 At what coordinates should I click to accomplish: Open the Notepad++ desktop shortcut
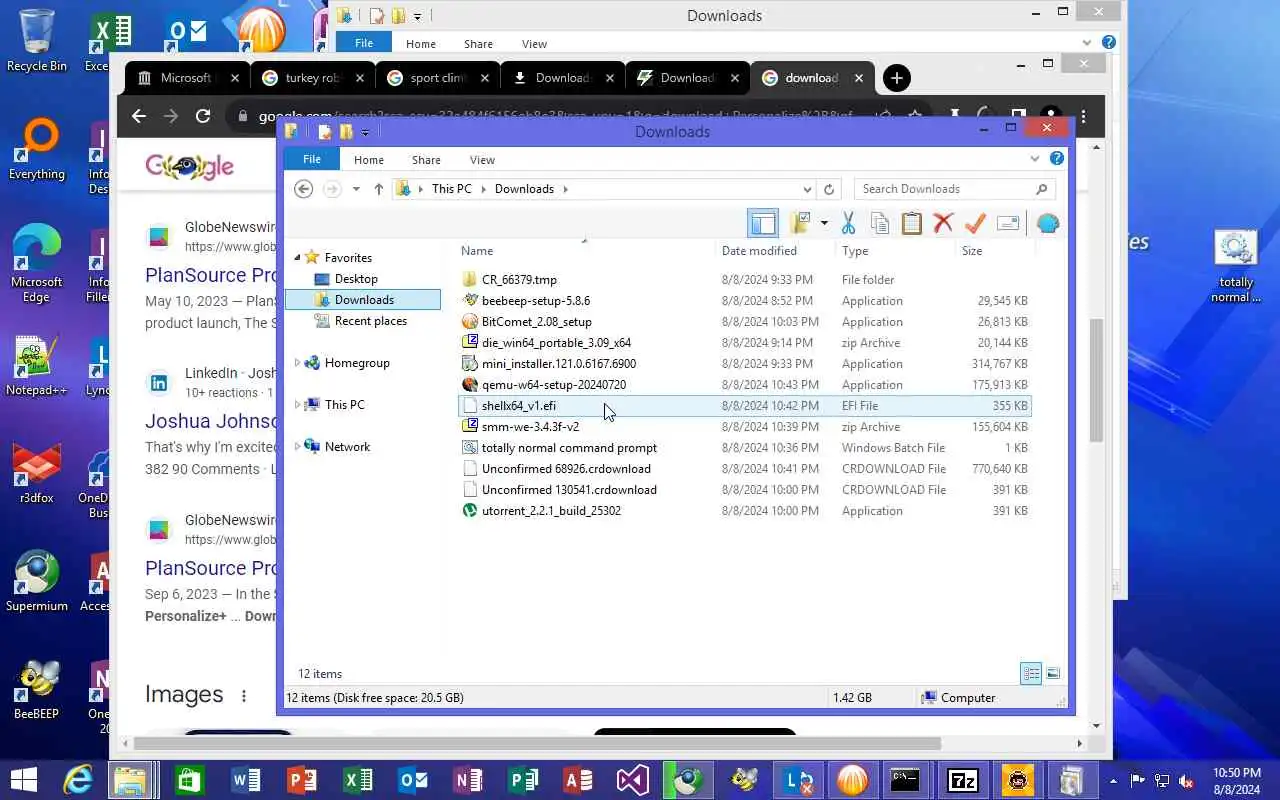(x=37, y=365)
